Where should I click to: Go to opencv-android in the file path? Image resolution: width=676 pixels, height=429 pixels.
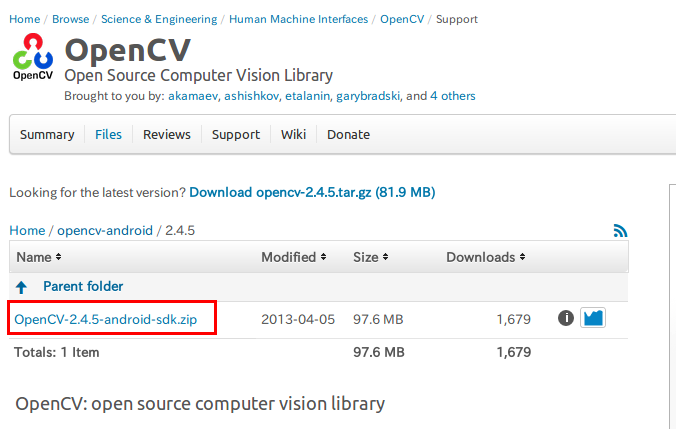[x=104, y=230]
